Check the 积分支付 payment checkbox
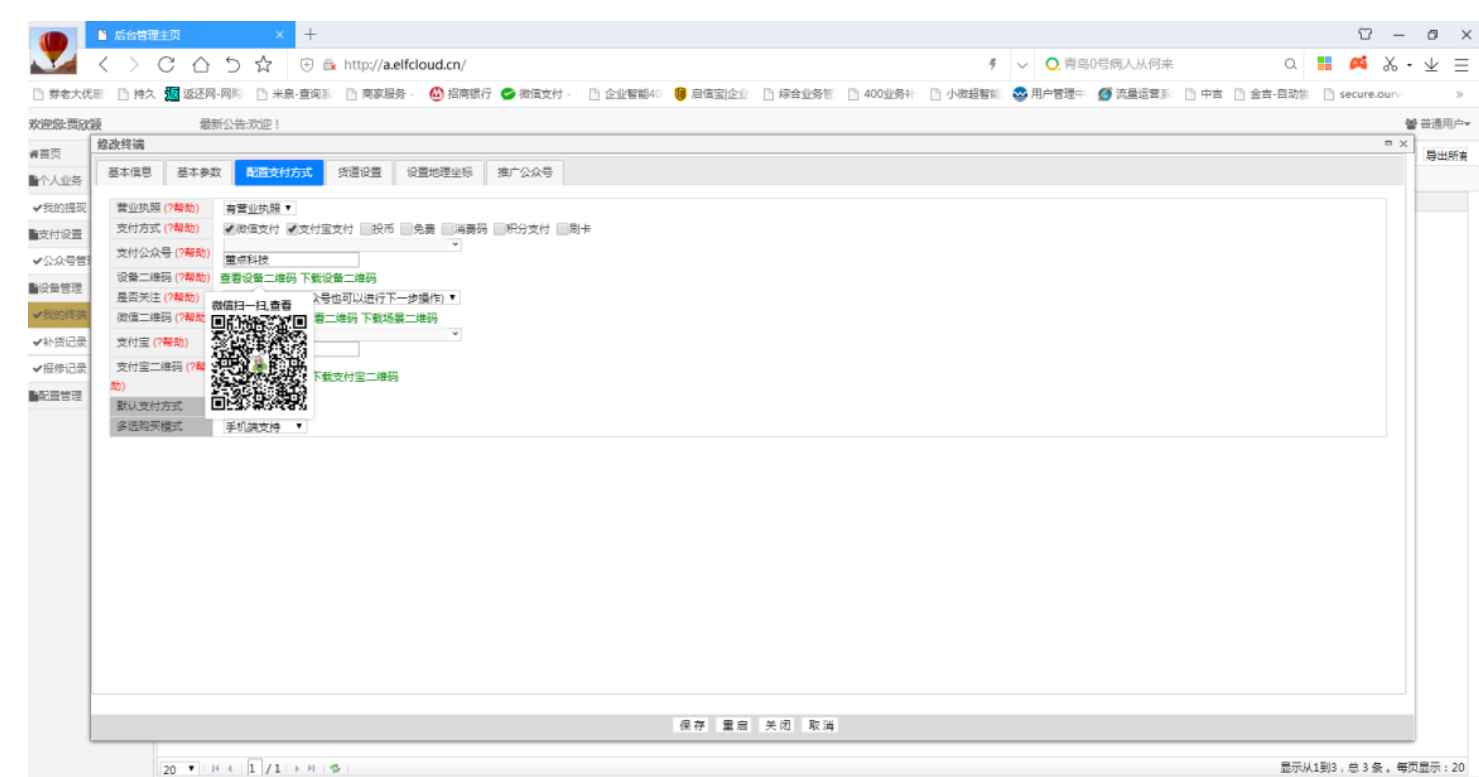1479x777 pixels. [x=499, y=229]
